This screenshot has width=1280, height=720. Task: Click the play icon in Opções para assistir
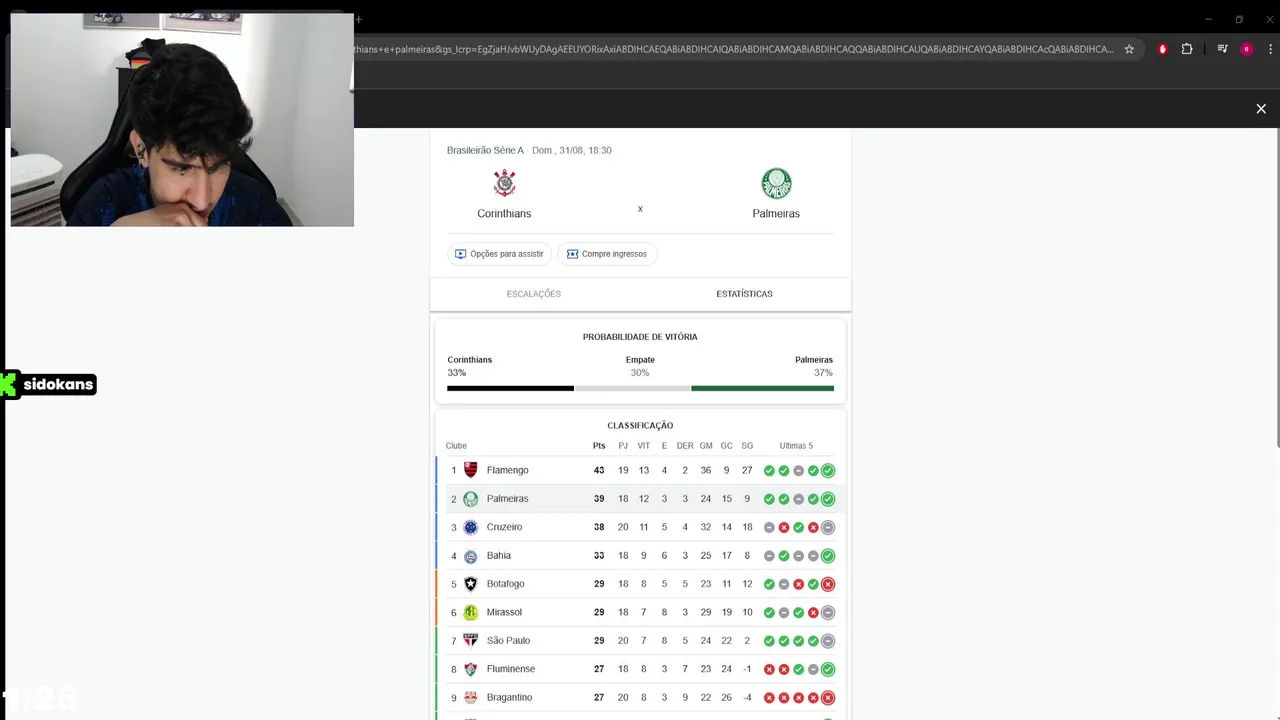pyautogui.click(x=461, y=254)
